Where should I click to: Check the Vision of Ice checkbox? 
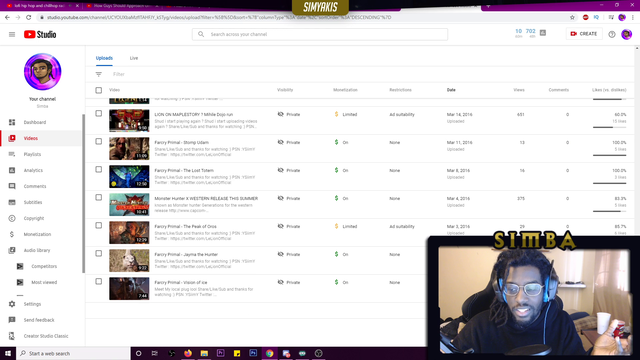(98, 282)
